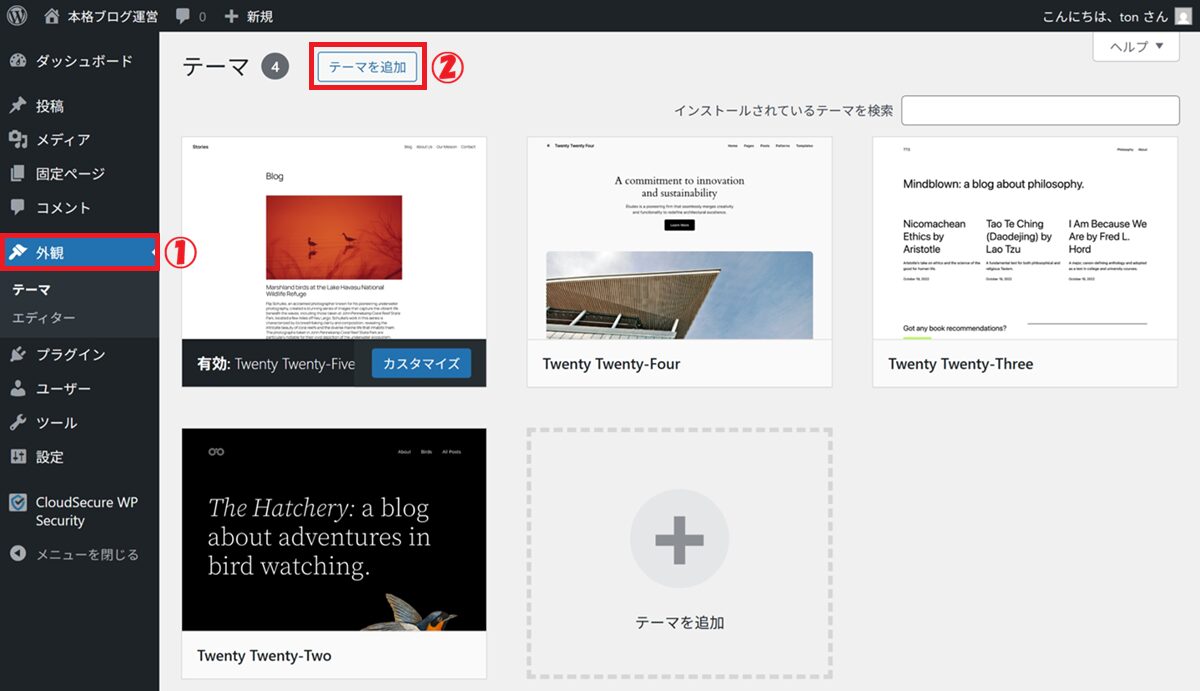The height and width of the screenshot is (691, 1200).
Task: Click the installed themes search field
Action: click(x=1040, y=110)
